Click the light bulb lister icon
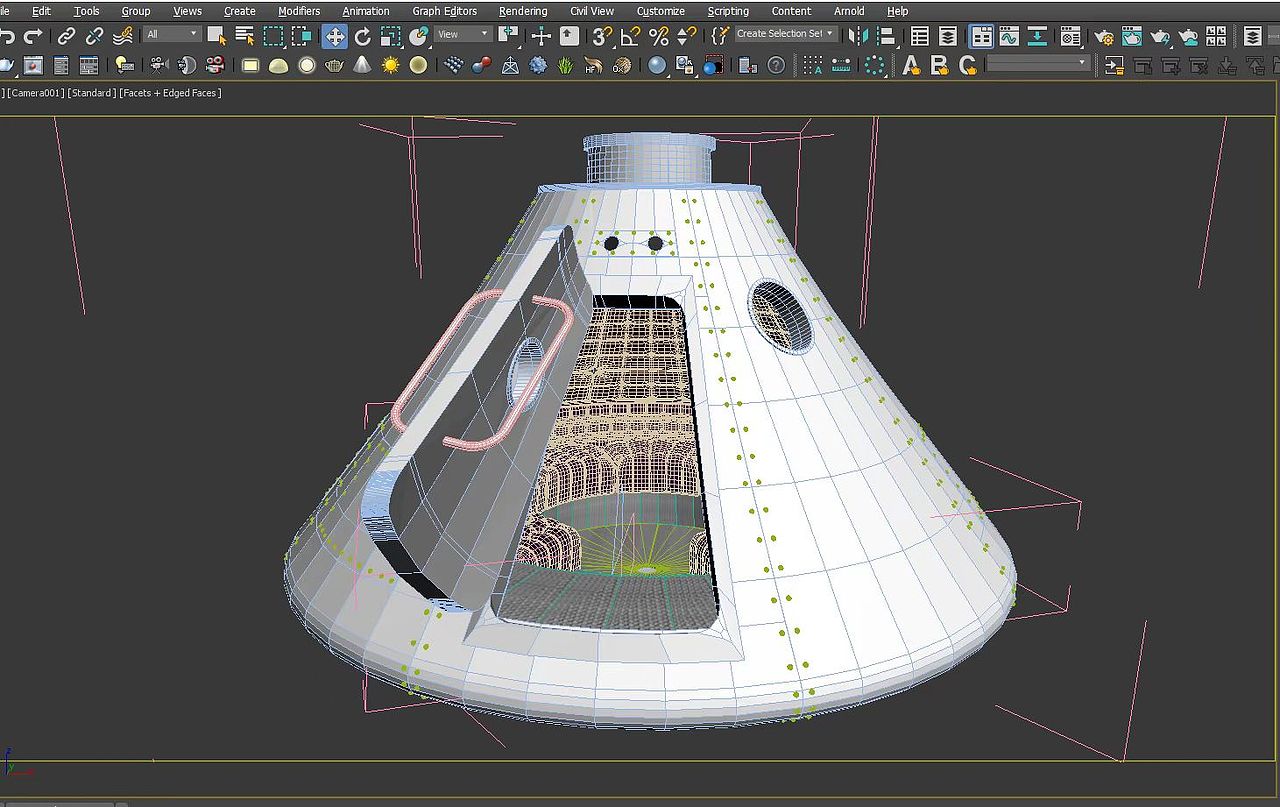The image size is (1280, 807). pos(124,65)
